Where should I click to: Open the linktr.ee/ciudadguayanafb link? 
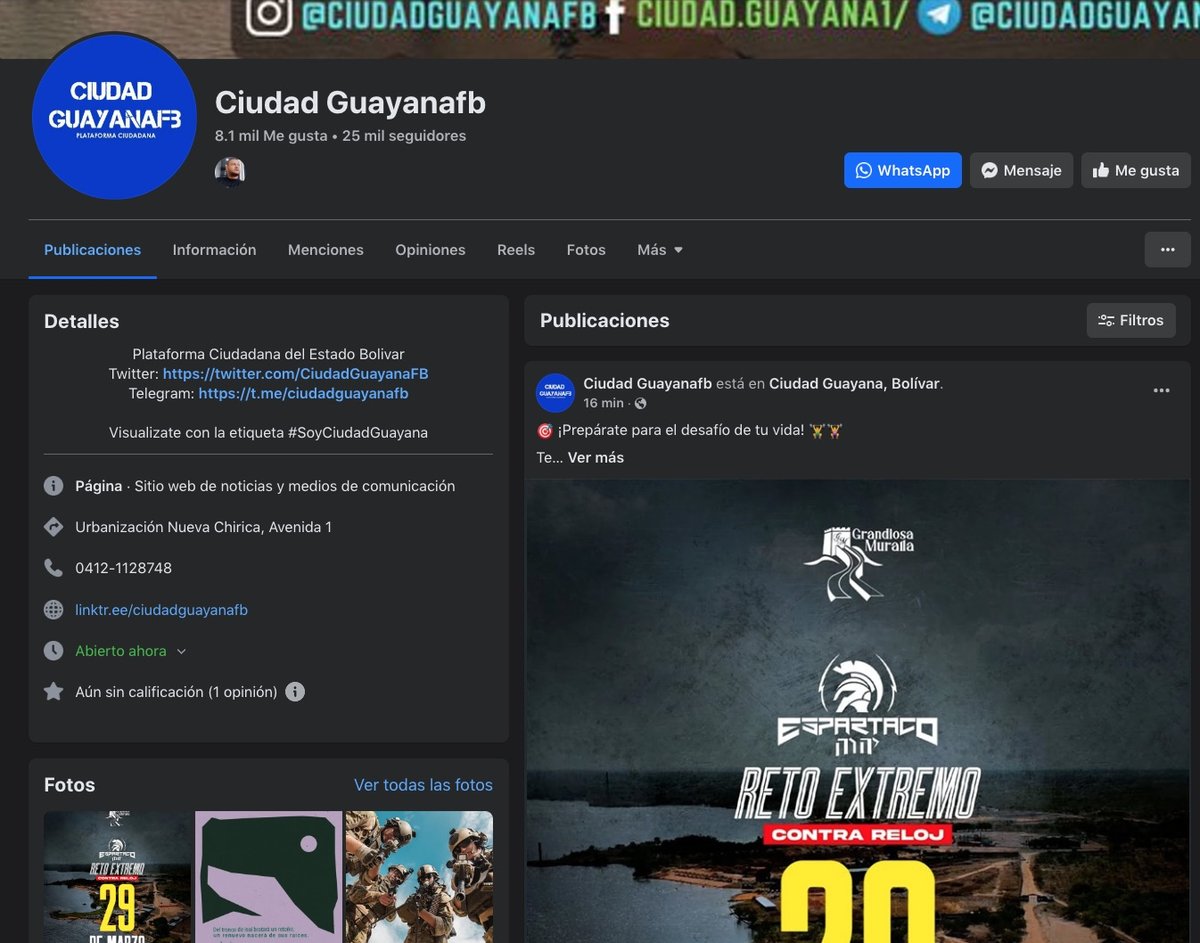161,610
